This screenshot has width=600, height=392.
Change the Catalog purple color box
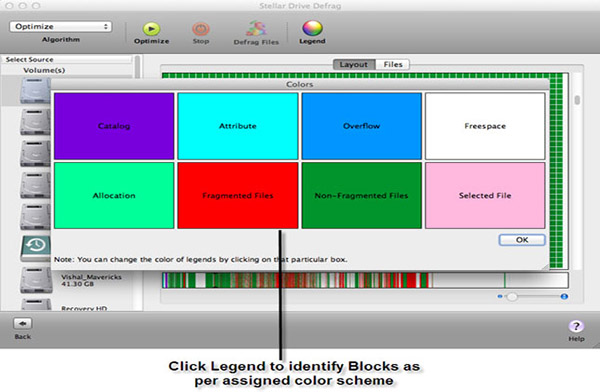[114, 126]
